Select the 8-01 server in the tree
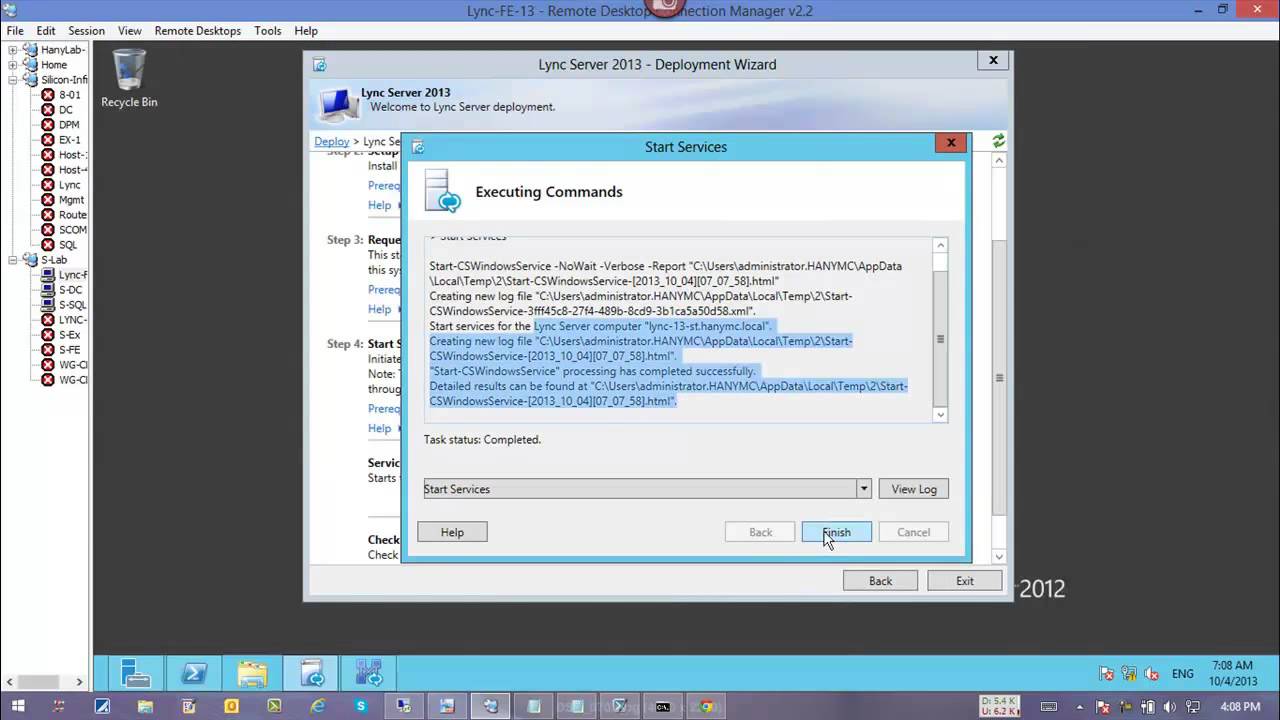The image size is (1280, 720). [69, 95]
